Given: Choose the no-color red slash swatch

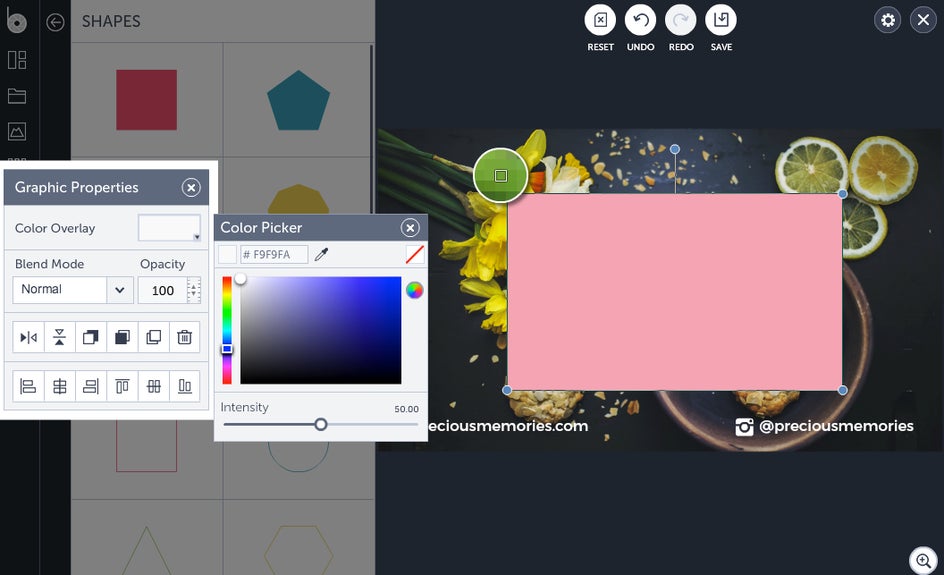Looking at the screenshot, I should pyautogui.click(x=415, y=254).
